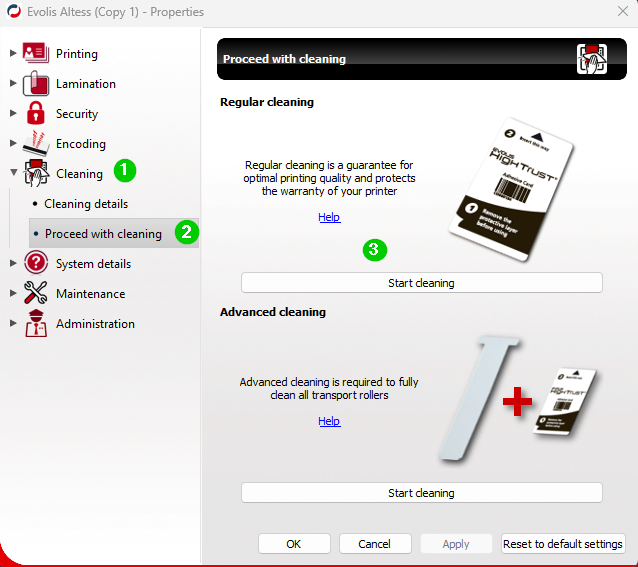638x567 pixels.
Task: Open Help link for Advanced cleaning
Action: 329,421
